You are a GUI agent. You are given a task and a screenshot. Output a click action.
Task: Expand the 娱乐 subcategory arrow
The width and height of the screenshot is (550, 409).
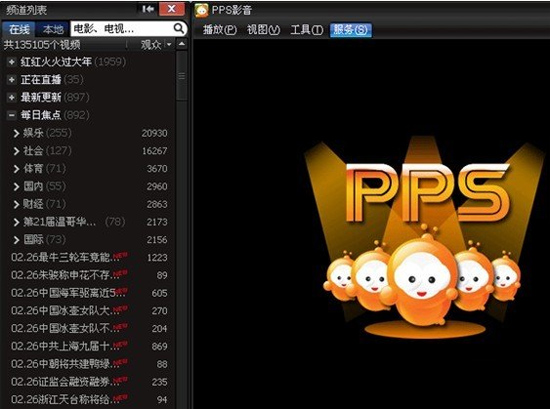[x=16, y=133]
